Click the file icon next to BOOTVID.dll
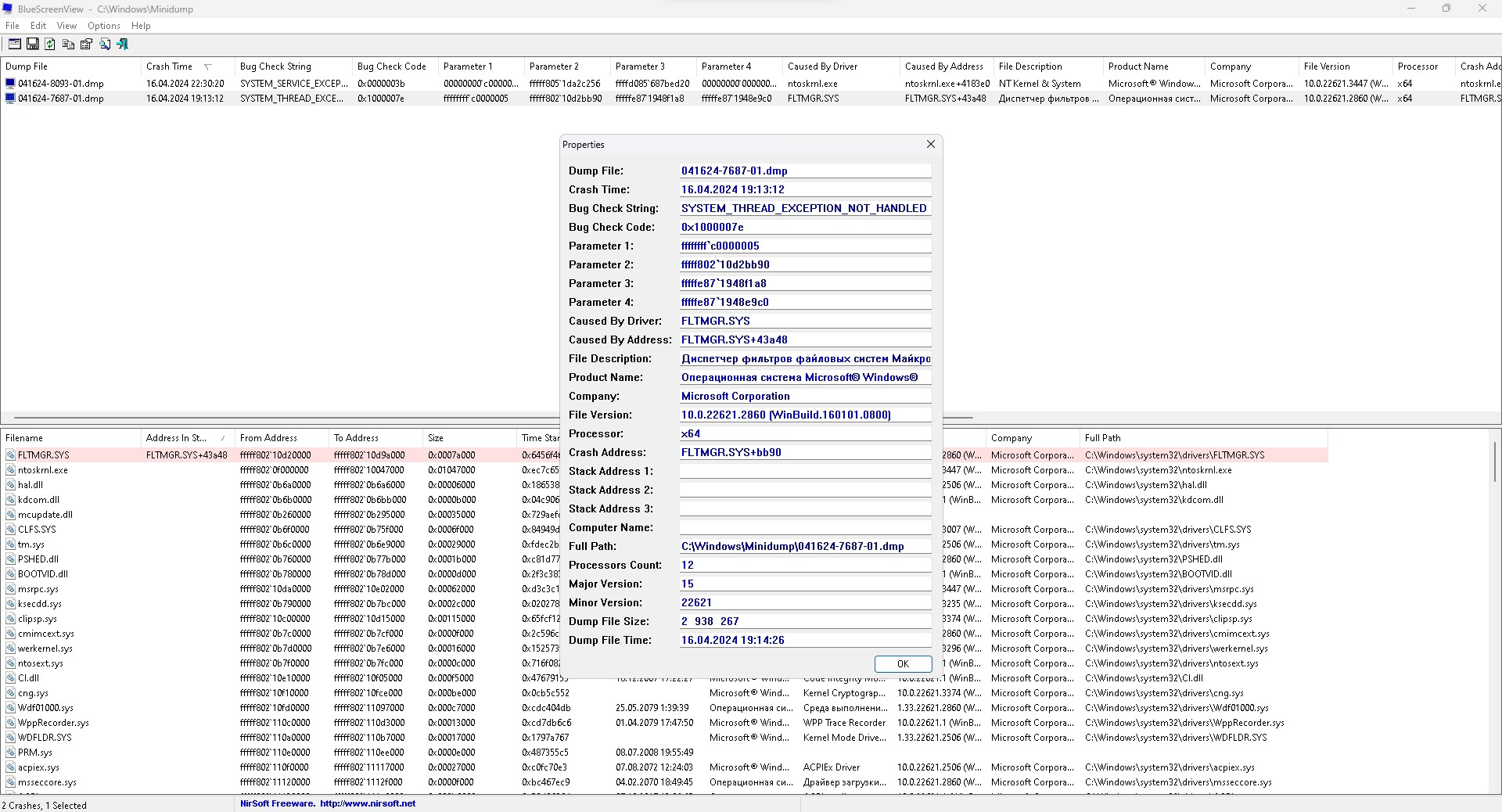1502x812 pixels. coord(11,574)
